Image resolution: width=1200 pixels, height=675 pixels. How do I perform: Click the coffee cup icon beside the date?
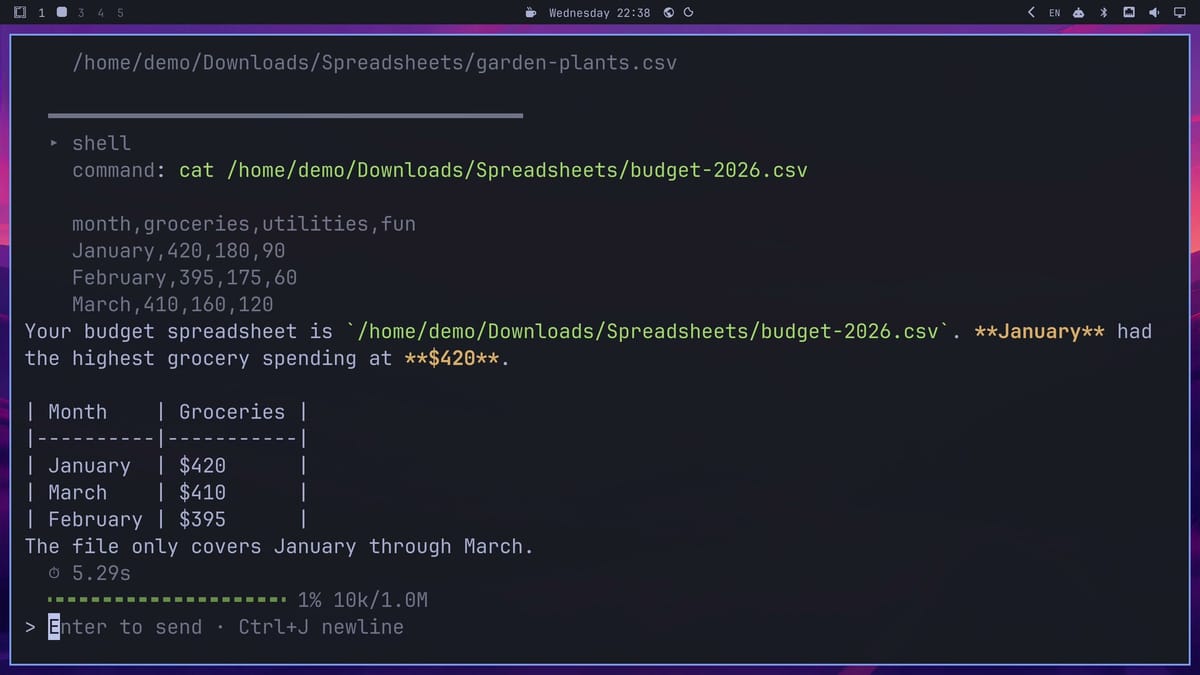531,13
